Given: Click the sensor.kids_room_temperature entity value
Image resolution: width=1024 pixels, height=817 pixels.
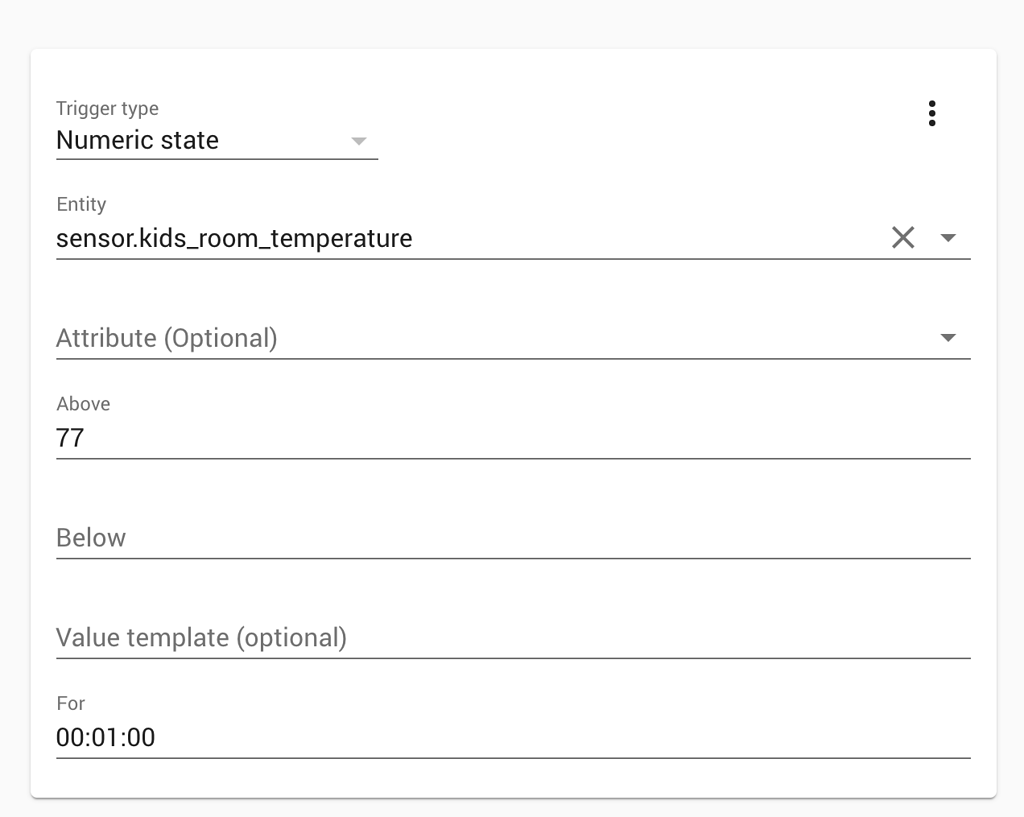Looking at the screenshot, I should [x=233, y=238].
